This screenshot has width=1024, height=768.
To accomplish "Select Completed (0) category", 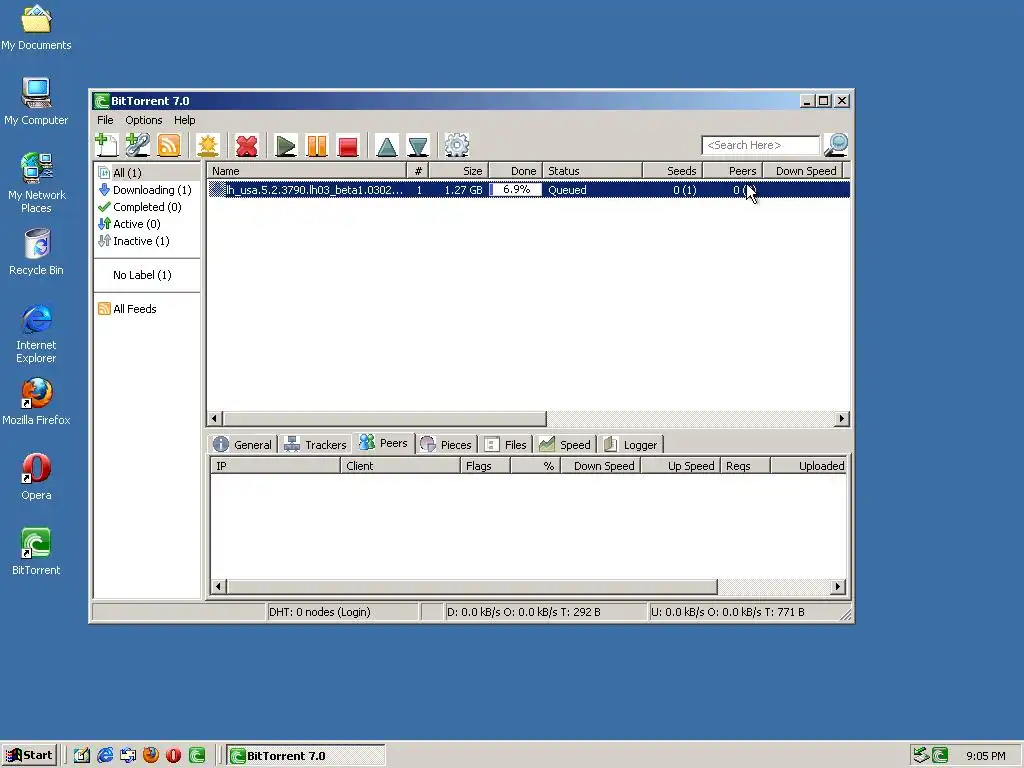I will click(x=147, y=207).
